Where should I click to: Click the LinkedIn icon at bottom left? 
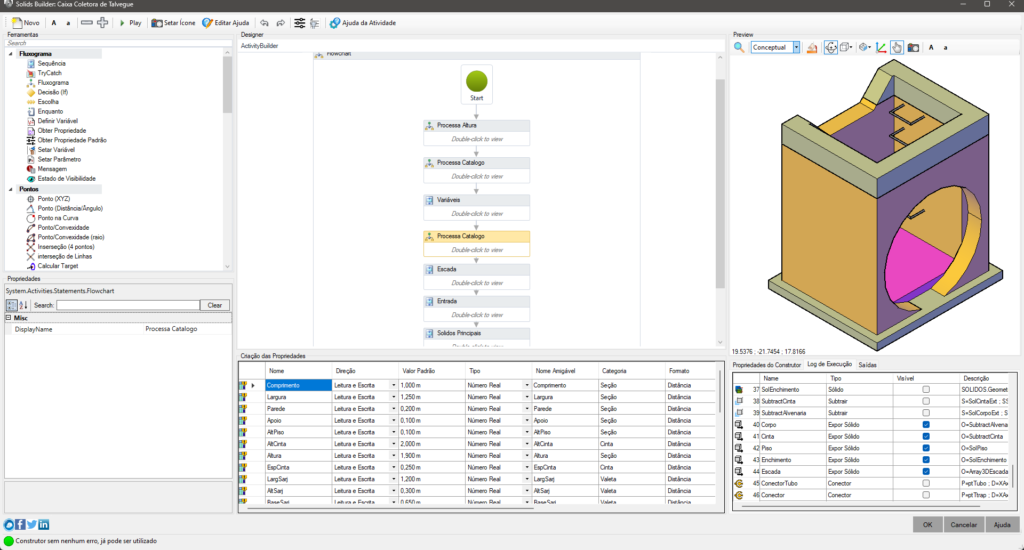point(44,525)
